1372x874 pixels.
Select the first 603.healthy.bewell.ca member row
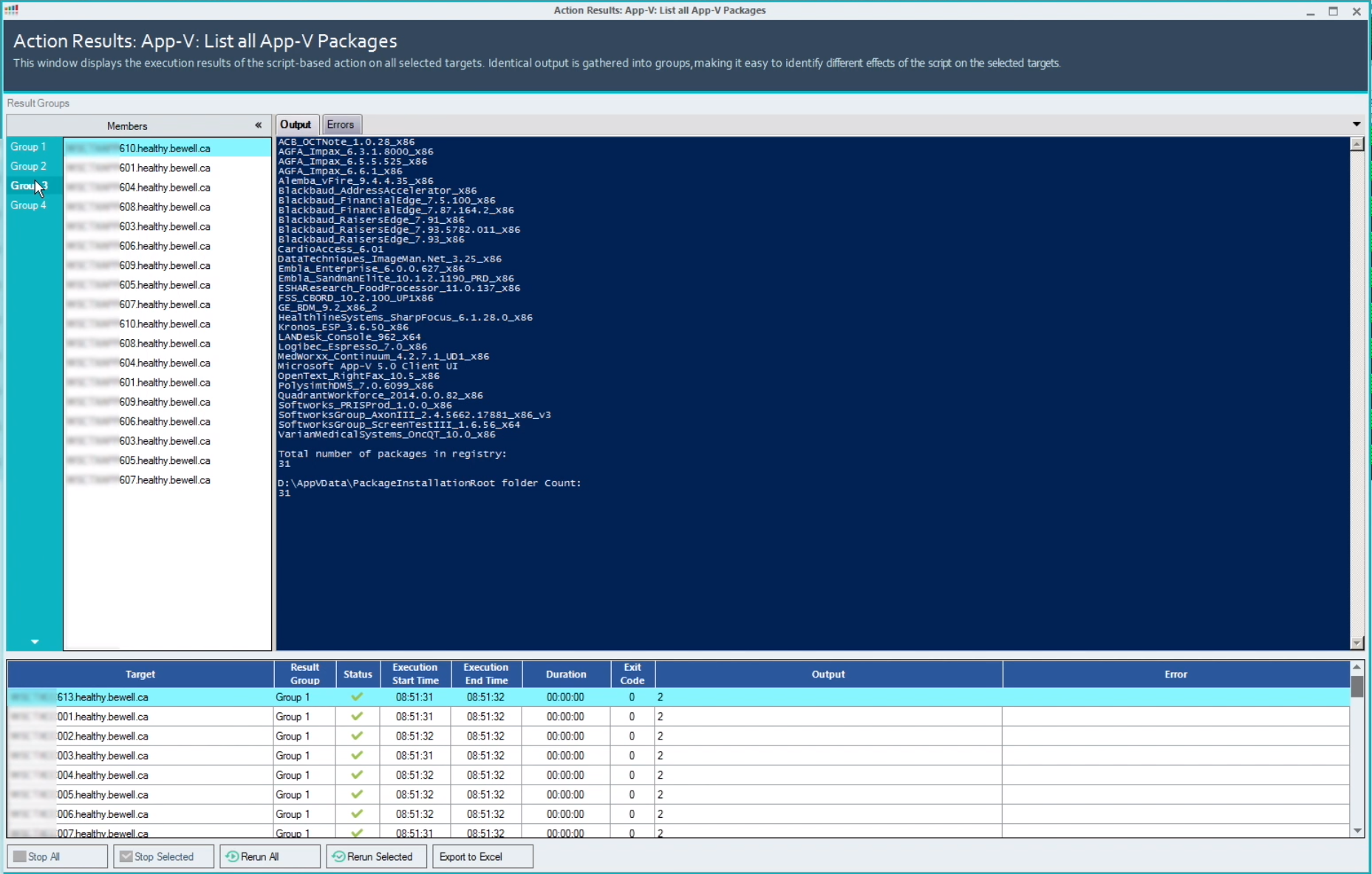point(167,226)
